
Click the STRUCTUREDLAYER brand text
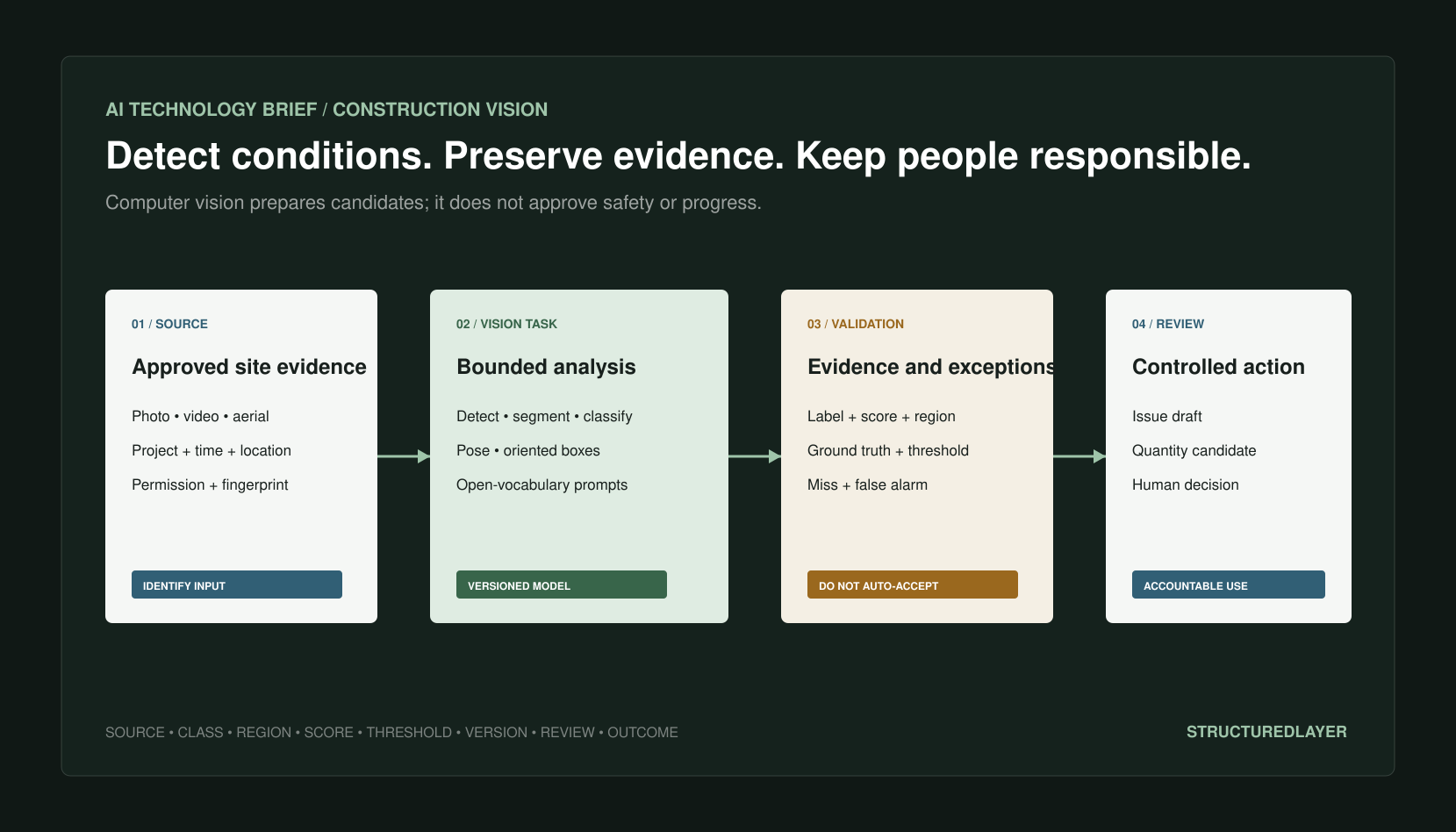coord(1266,732)
